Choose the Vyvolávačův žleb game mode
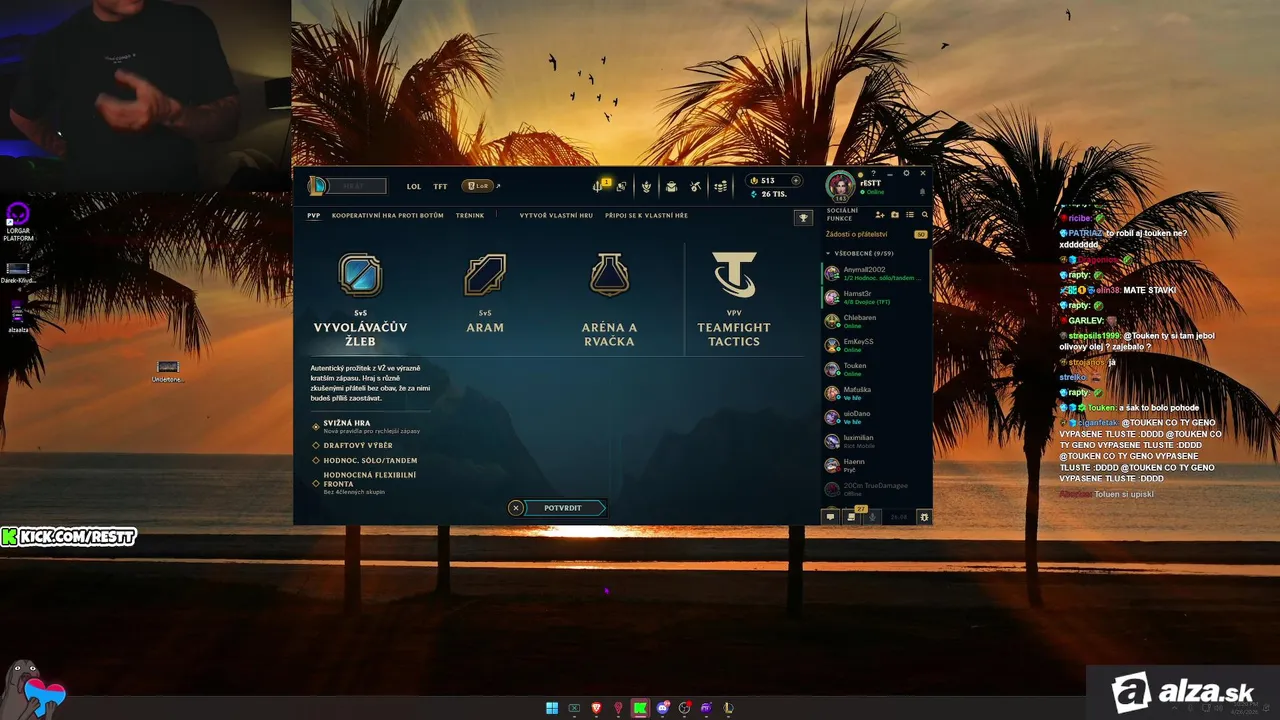Viewport: 1280px width, 720px height. click(360, 299)
